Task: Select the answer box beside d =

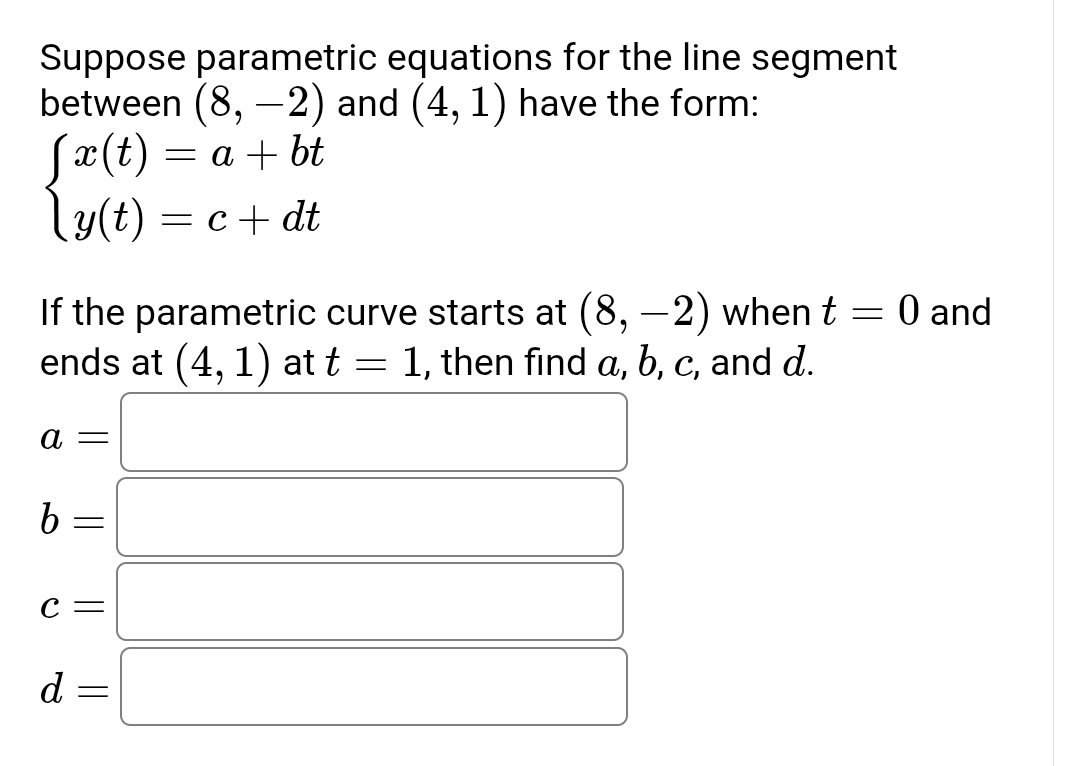Action: click(x=373, y=686)
